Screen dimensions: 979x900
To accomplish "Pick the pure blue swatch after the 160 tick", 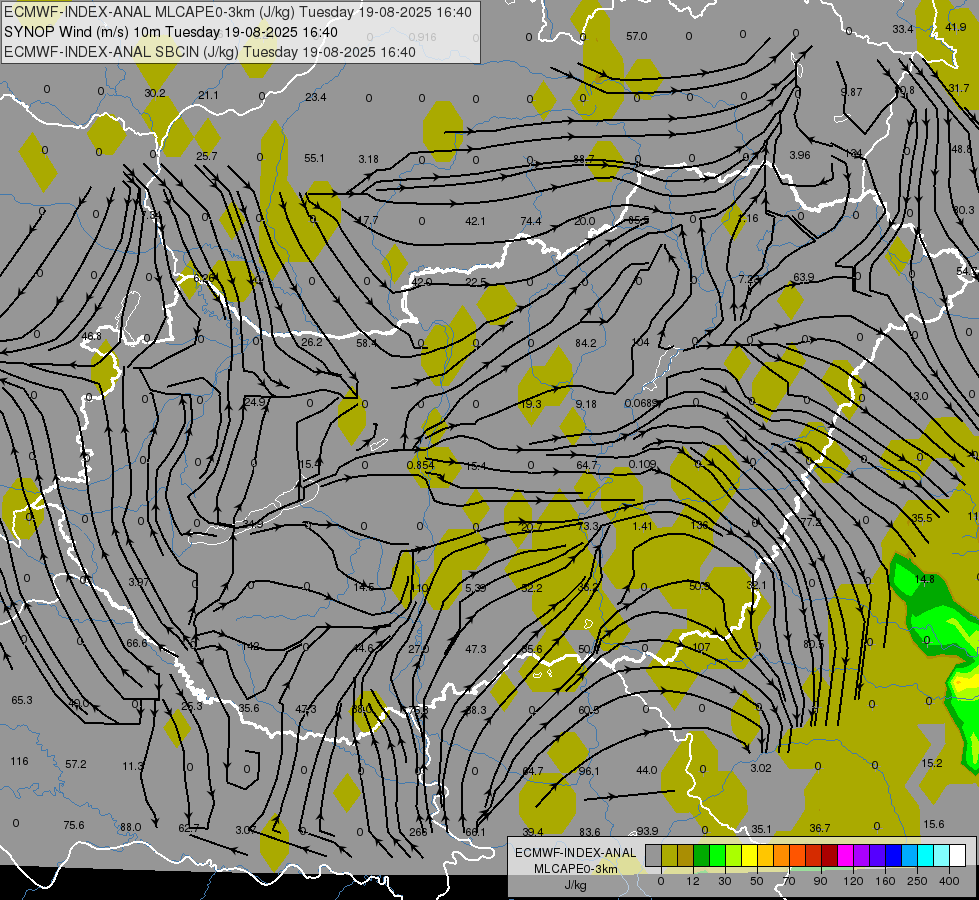I will (894, 855).
